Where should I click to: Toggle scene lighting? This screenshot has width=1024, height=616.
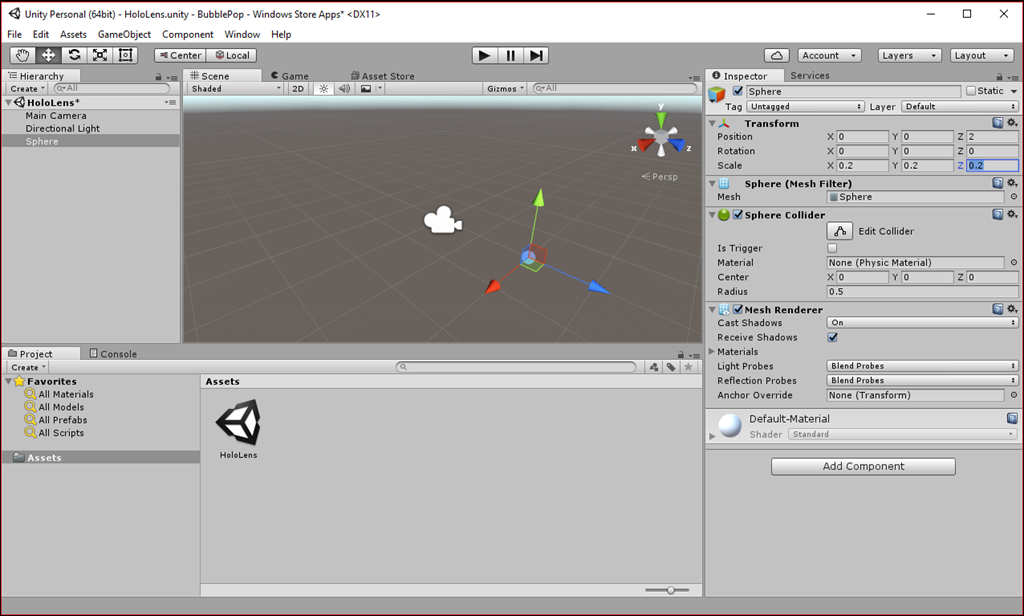(323, 89)
